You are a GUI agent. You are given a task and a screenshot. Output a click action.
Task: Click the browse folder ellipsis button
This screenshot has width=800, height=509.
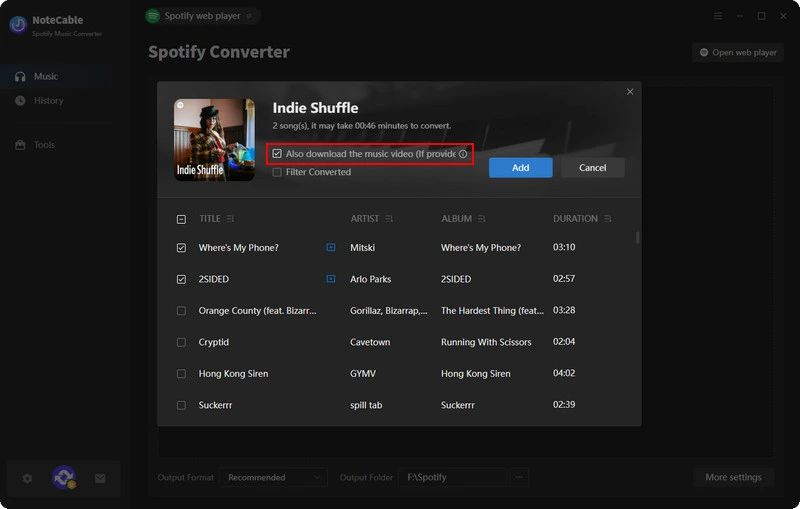click(x=519, y=477)
